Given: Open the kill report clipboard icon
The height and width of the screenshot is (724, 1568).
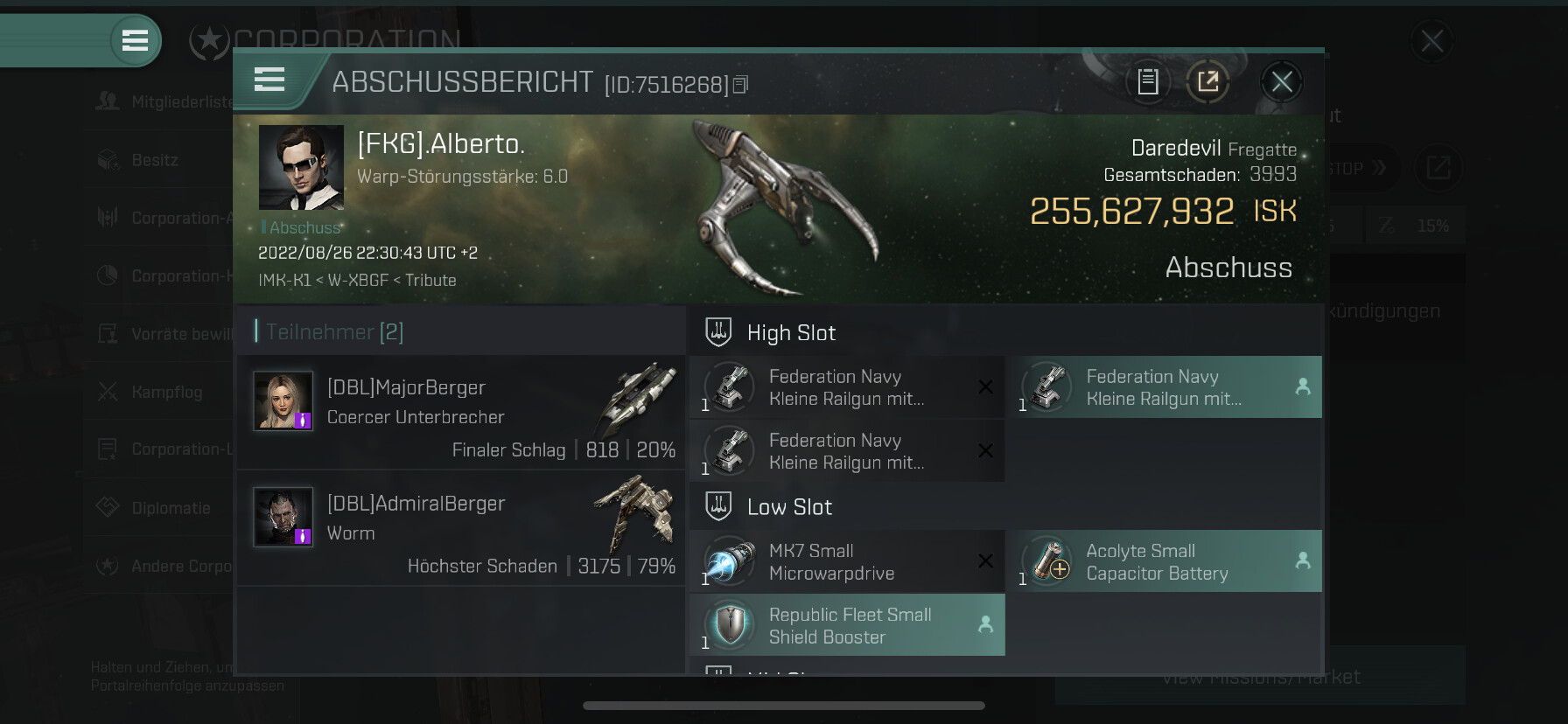Looking at the screenshot, I should (x=1147, y=82).
